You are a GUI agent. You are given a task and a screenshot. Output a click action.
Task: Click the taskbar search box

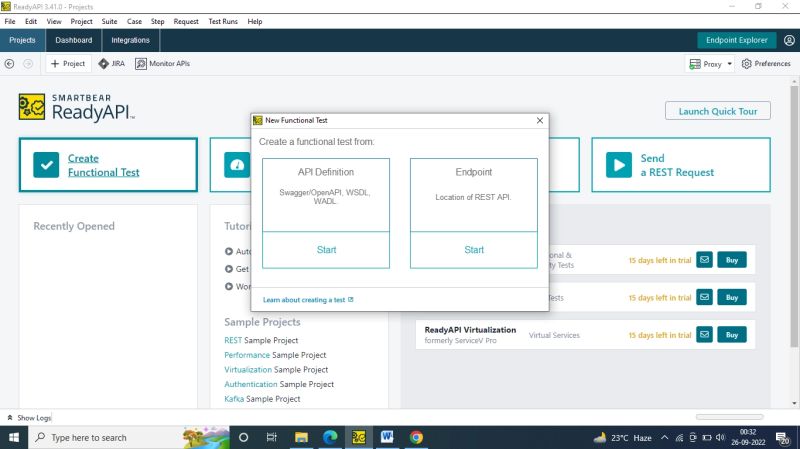pyautogui.click(x=129, y=438)
